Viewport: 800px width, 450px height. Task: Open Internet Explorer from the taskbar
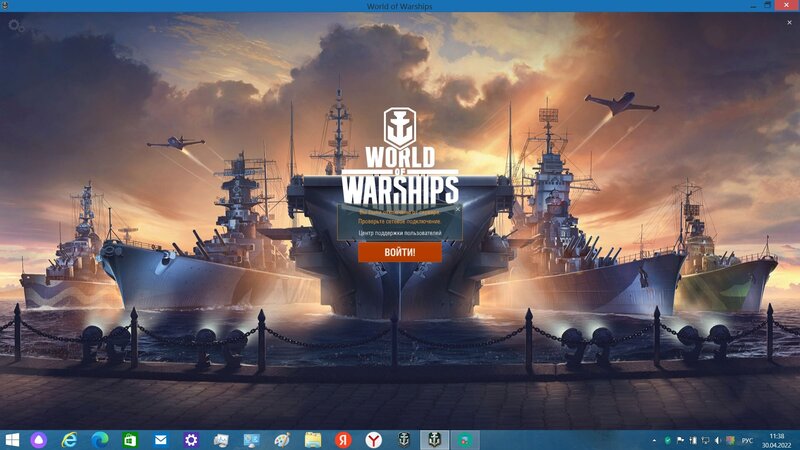(x=69, y=440)
